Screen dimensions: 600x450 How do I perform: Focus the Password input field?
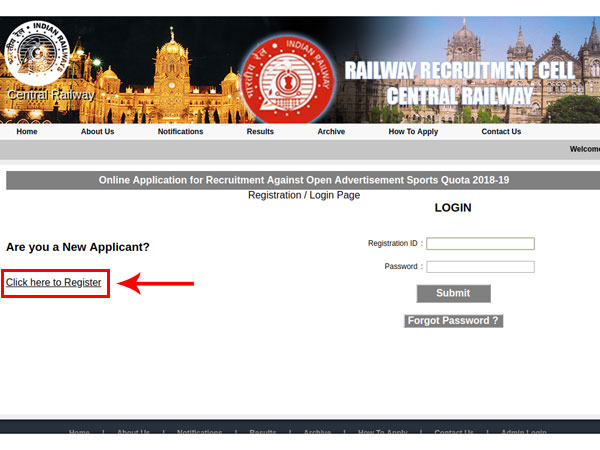tap(481, 267)
